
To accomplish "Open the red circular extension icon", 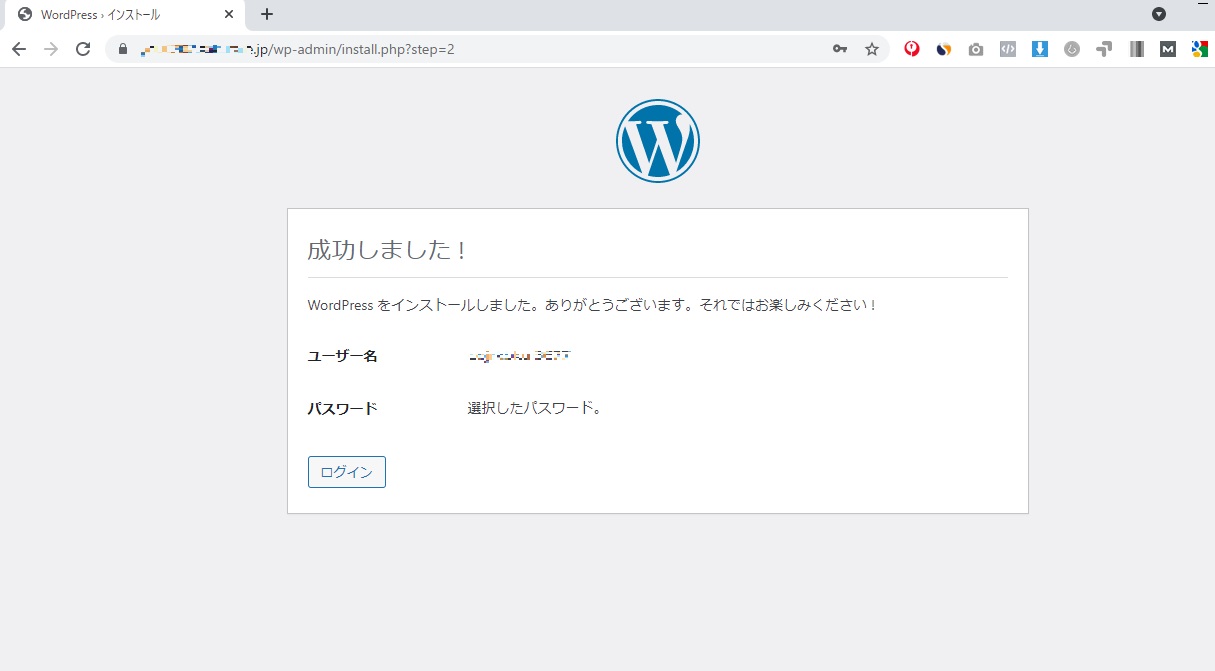I will (912, 49).
